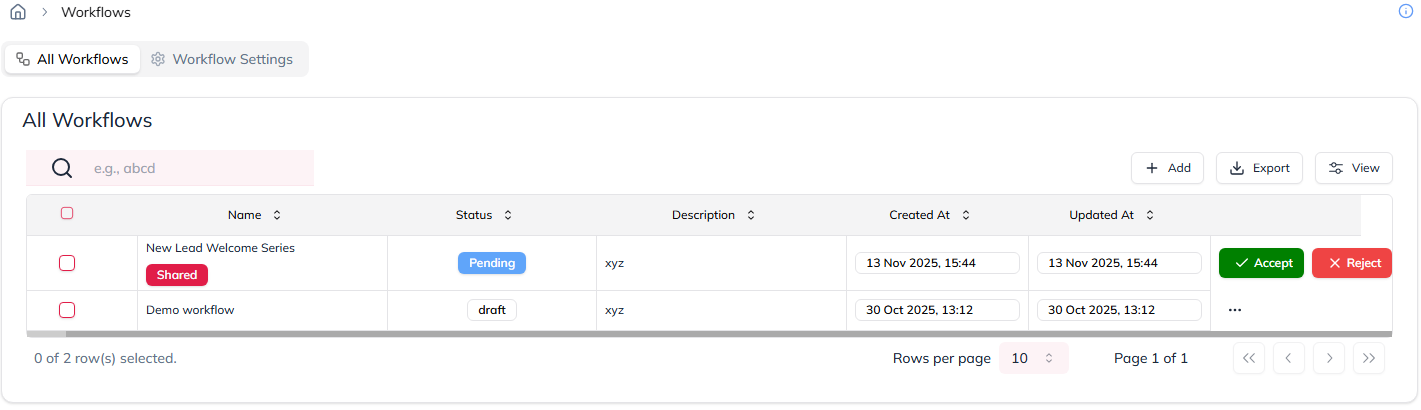Click the home breadcrumb icon
Screen dimensions: 1421x410
[x=18, y=13]
